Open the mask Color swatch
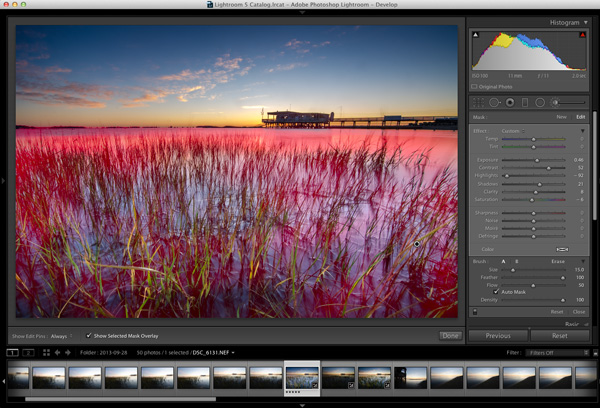 tap(562, 249)
